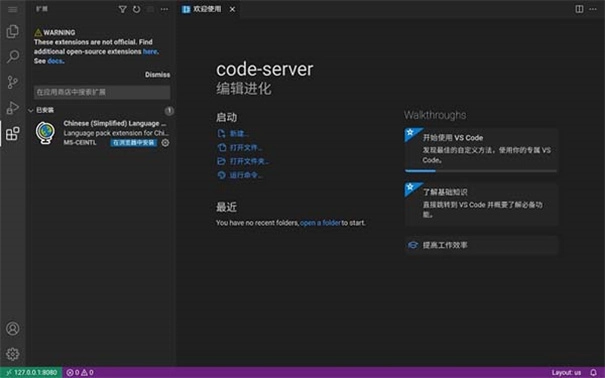The image size is (605, 378).
Task: Follow the 'open a folder' link
Action: (x=320, y=223)
